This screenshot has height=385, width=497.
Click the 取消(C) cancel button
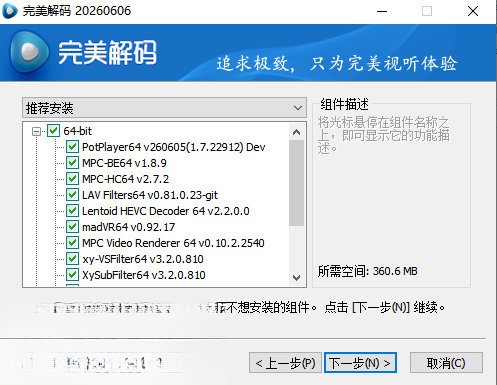tap(446, 363)
